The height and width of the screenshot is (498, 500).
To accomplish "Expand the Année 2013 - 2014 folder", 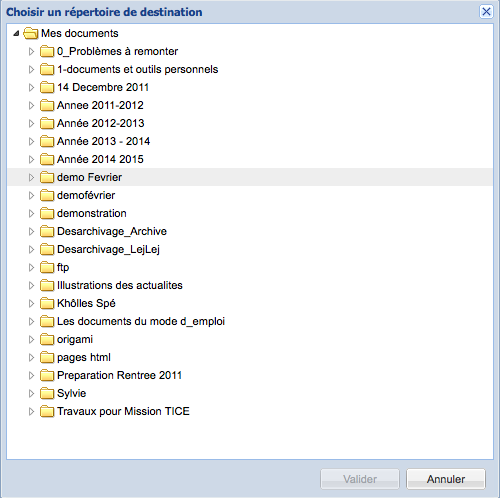I will coord(31,141).
